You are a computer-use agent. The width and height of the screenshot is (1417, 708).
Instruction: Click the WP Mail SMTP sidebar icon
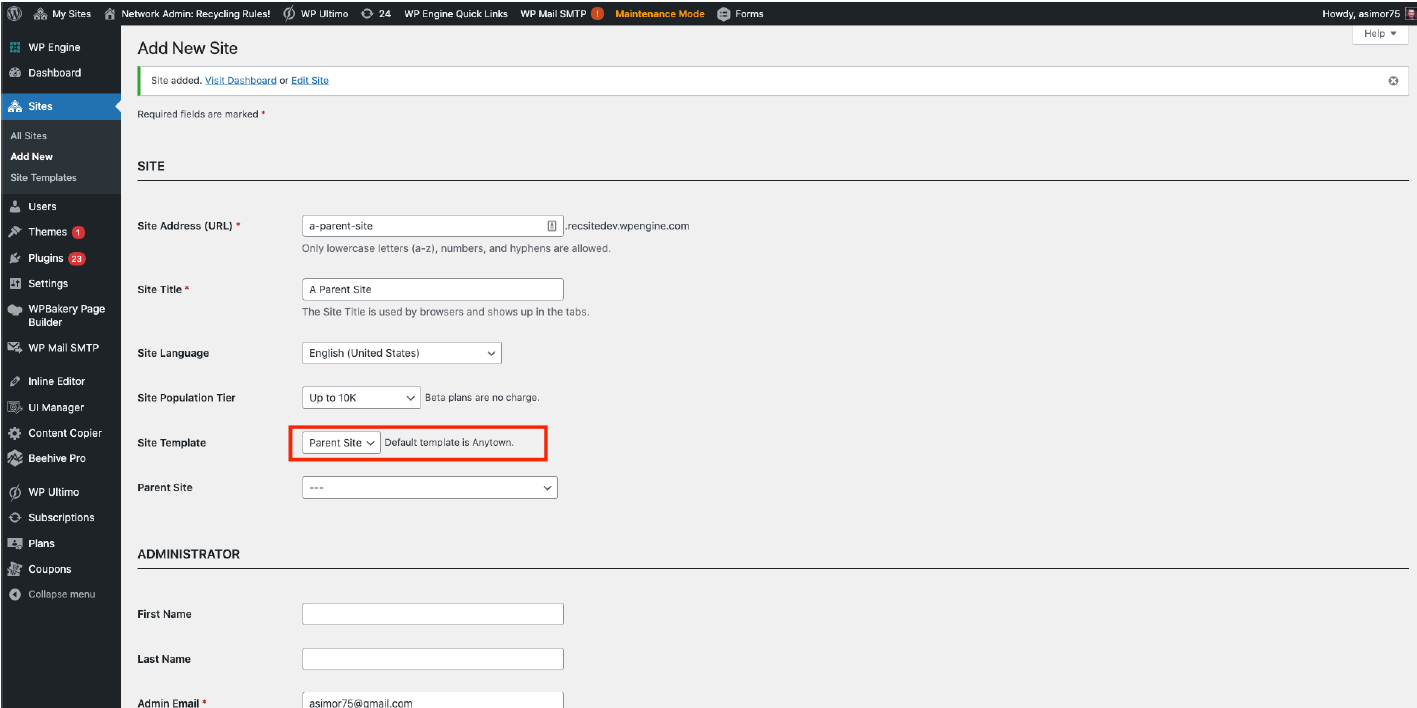pos(15,348)
